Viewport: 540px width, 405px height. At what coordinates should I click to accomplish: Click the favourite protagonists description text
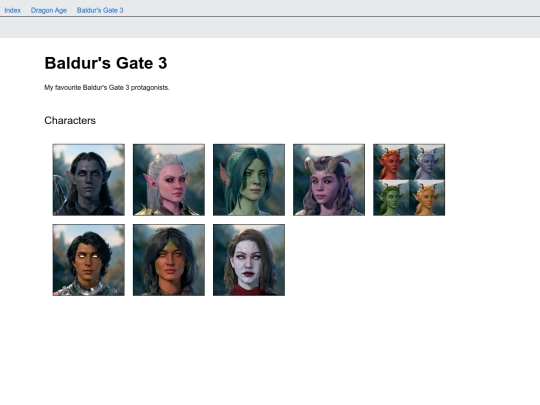point(107,87)
